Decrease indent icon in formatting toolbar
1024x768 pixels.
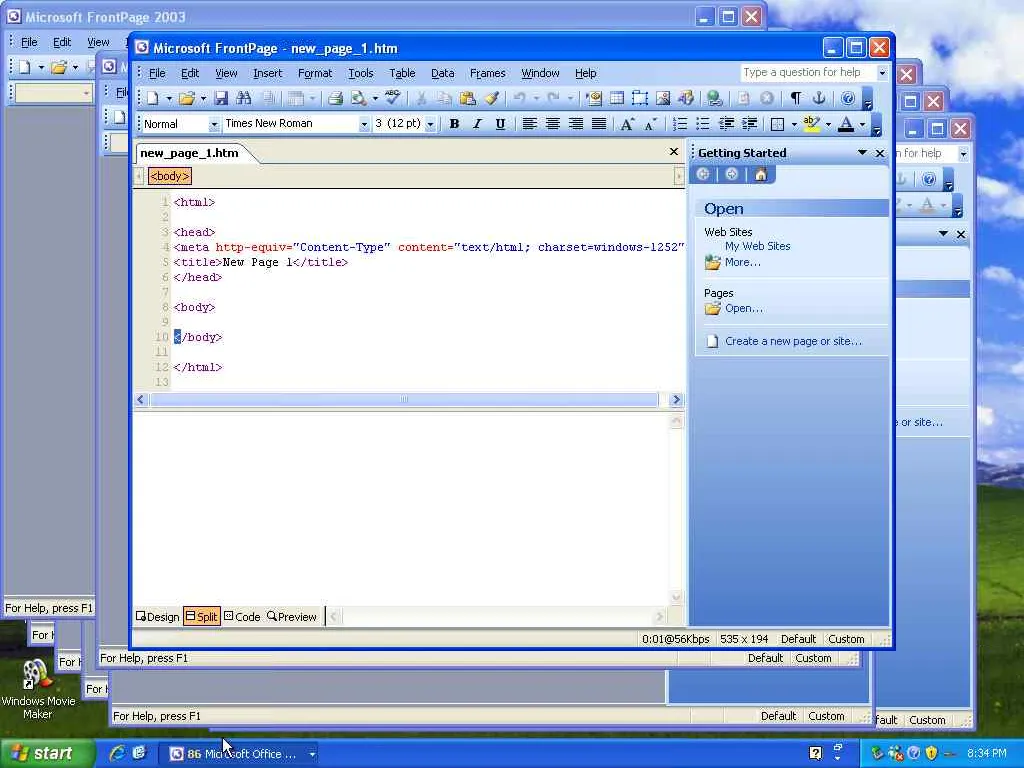pyautogui.click(x=726, y=124)
